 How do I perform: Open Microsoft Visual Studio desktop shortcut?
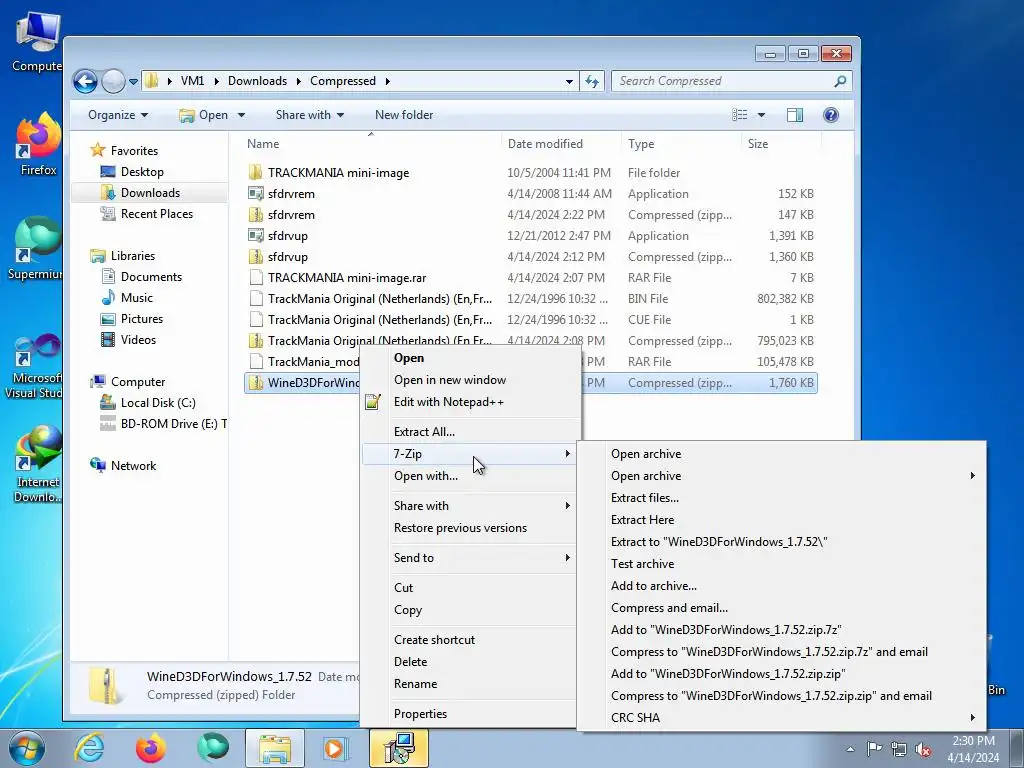click(35, 366)
